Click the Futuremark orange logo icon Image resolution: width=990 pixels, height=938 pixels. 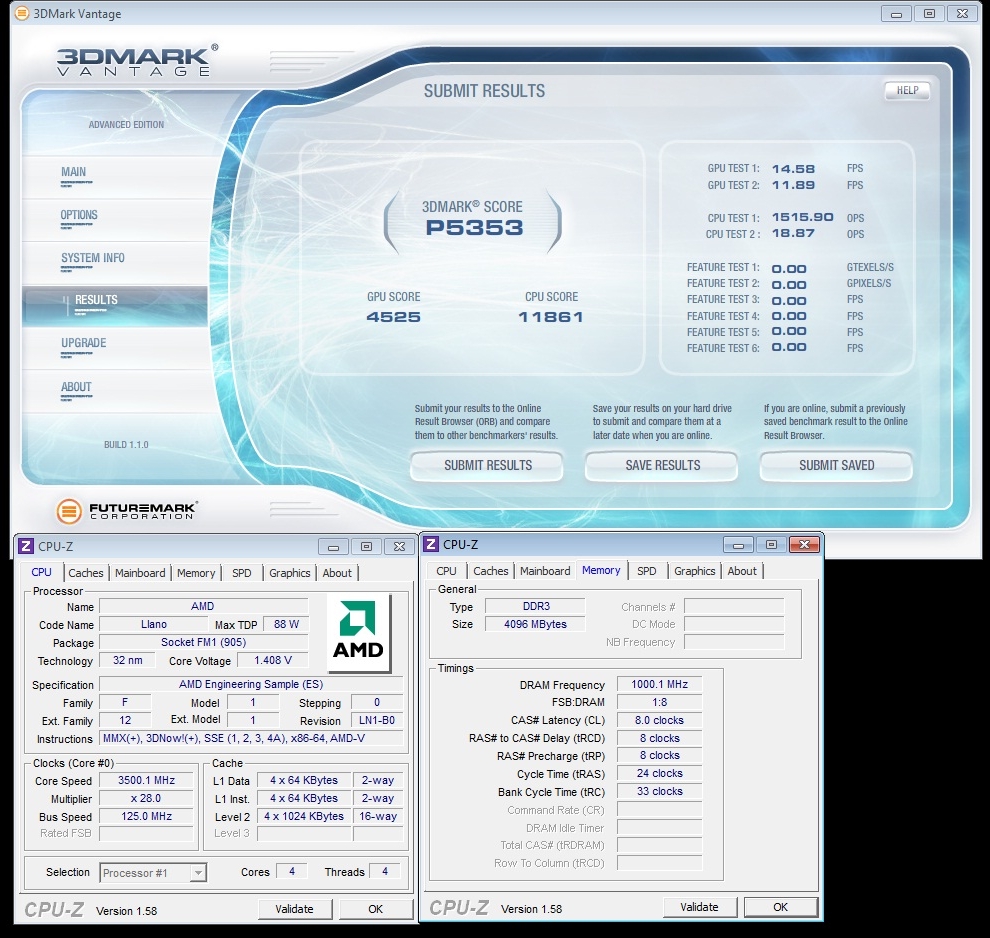tap(69, 511)
